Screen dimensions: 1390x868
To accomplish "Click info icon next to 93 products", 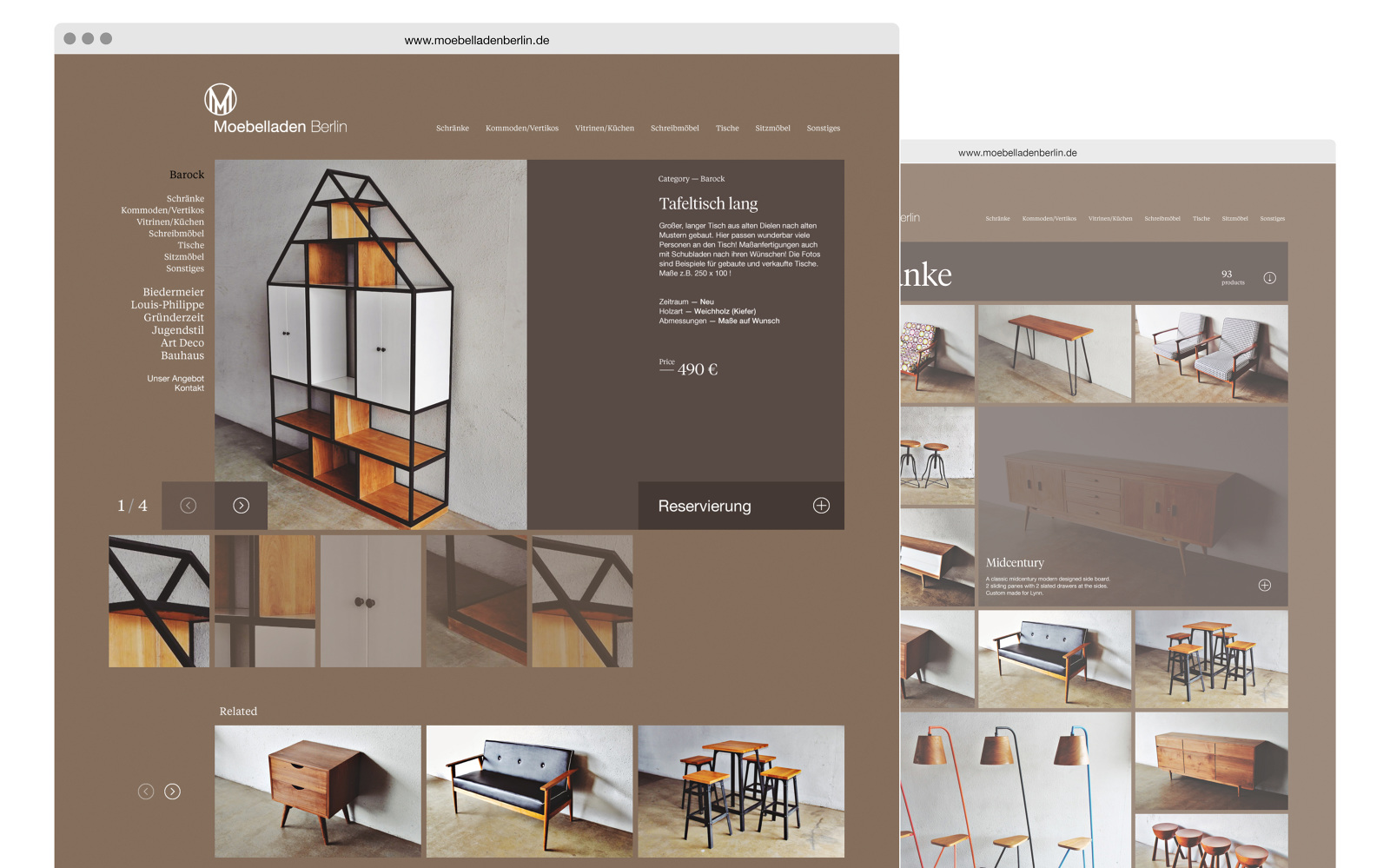I will [x=1269, y=278].
